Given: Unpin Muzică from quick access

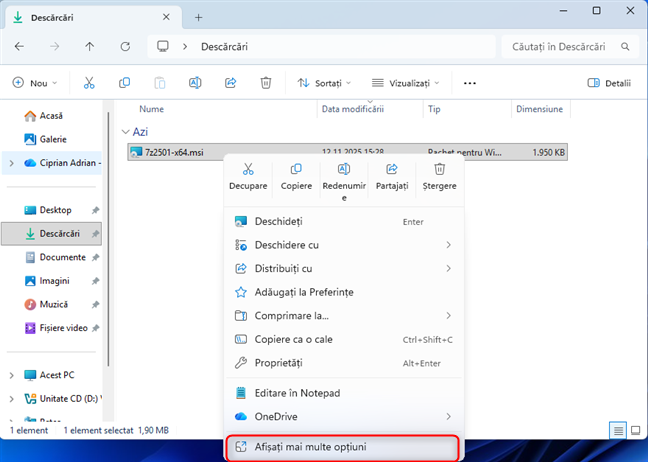Looking at the screenshot, I should pos(95,304).
